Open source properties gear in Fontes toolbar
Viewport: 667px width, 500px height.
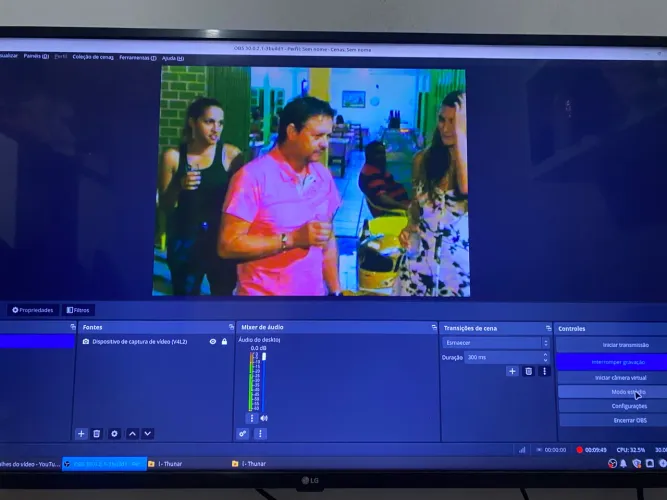[x=114, y=434]
